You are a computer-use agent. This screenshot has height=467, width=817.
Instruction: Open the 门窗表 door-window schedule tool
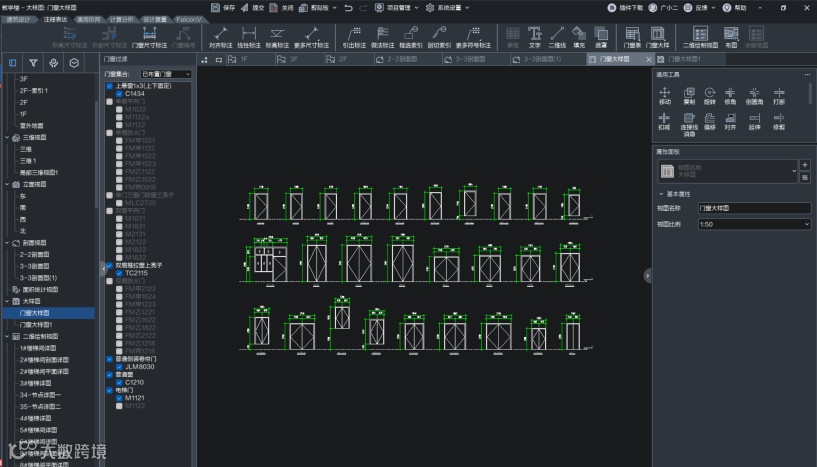click(x=632, y=38)
